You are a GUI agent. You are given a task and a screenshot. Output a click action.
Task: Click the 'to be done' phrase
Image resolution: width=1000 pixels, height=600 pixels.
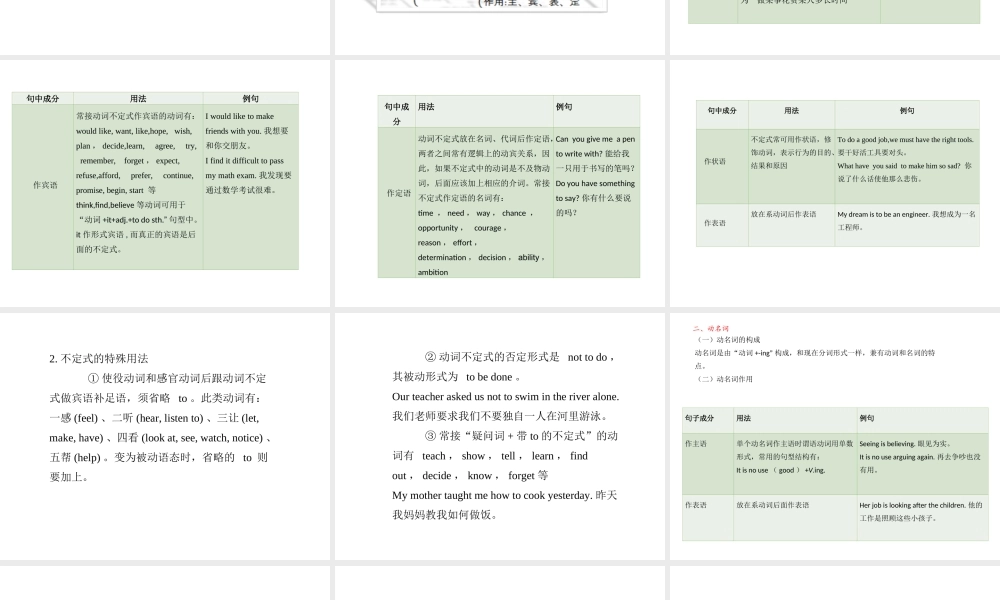pos(489,377)
